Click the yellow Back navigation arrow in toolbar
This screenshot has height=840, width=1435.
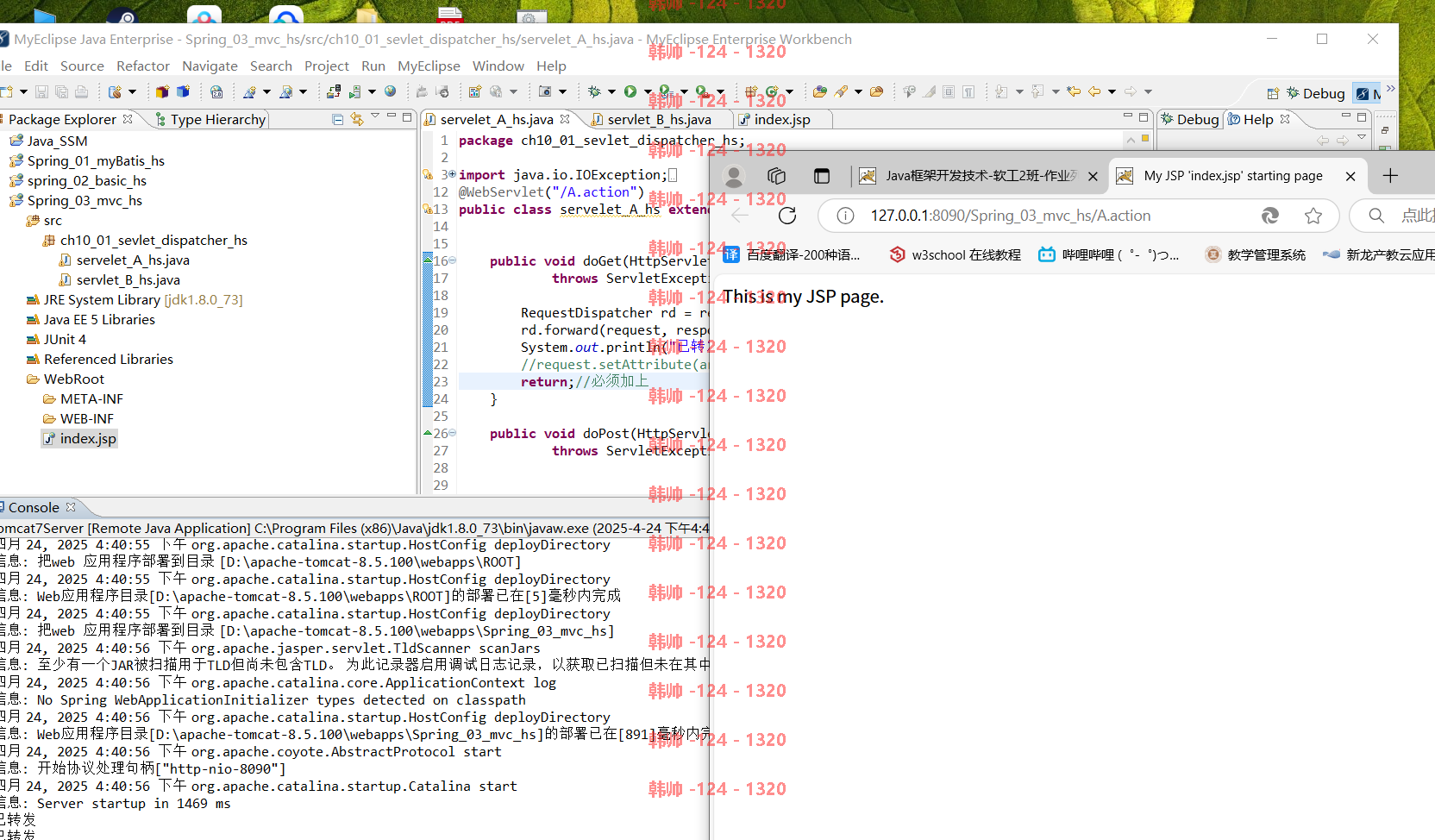[1094, 91]
